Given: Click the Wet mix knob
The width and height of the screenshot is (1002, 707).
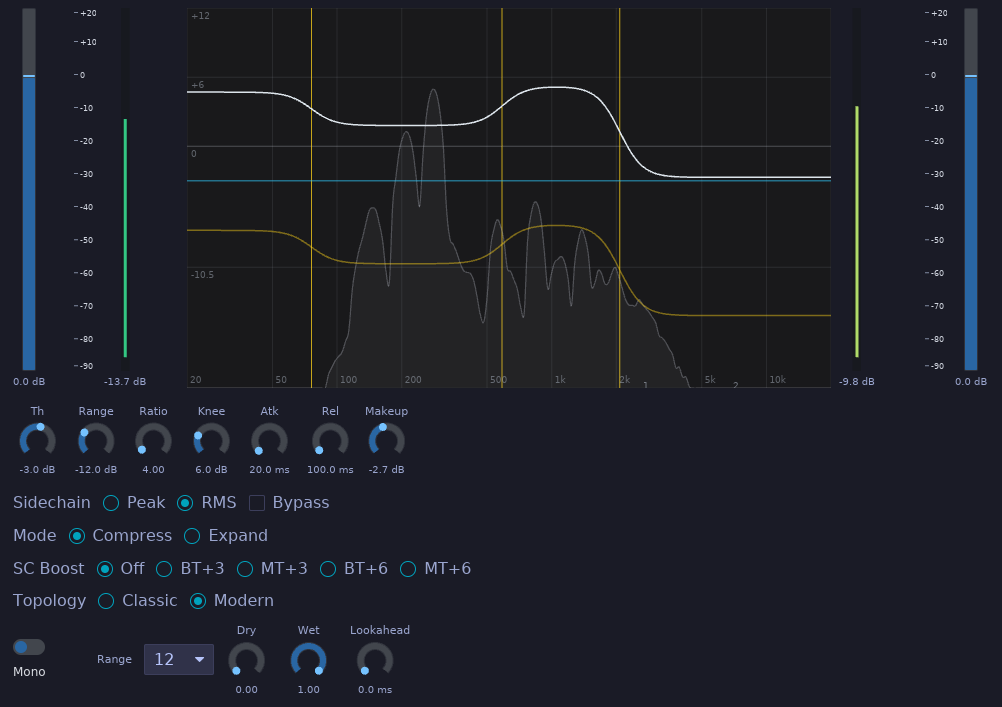Looking at the screenshot, I should [x=309, y=660].
